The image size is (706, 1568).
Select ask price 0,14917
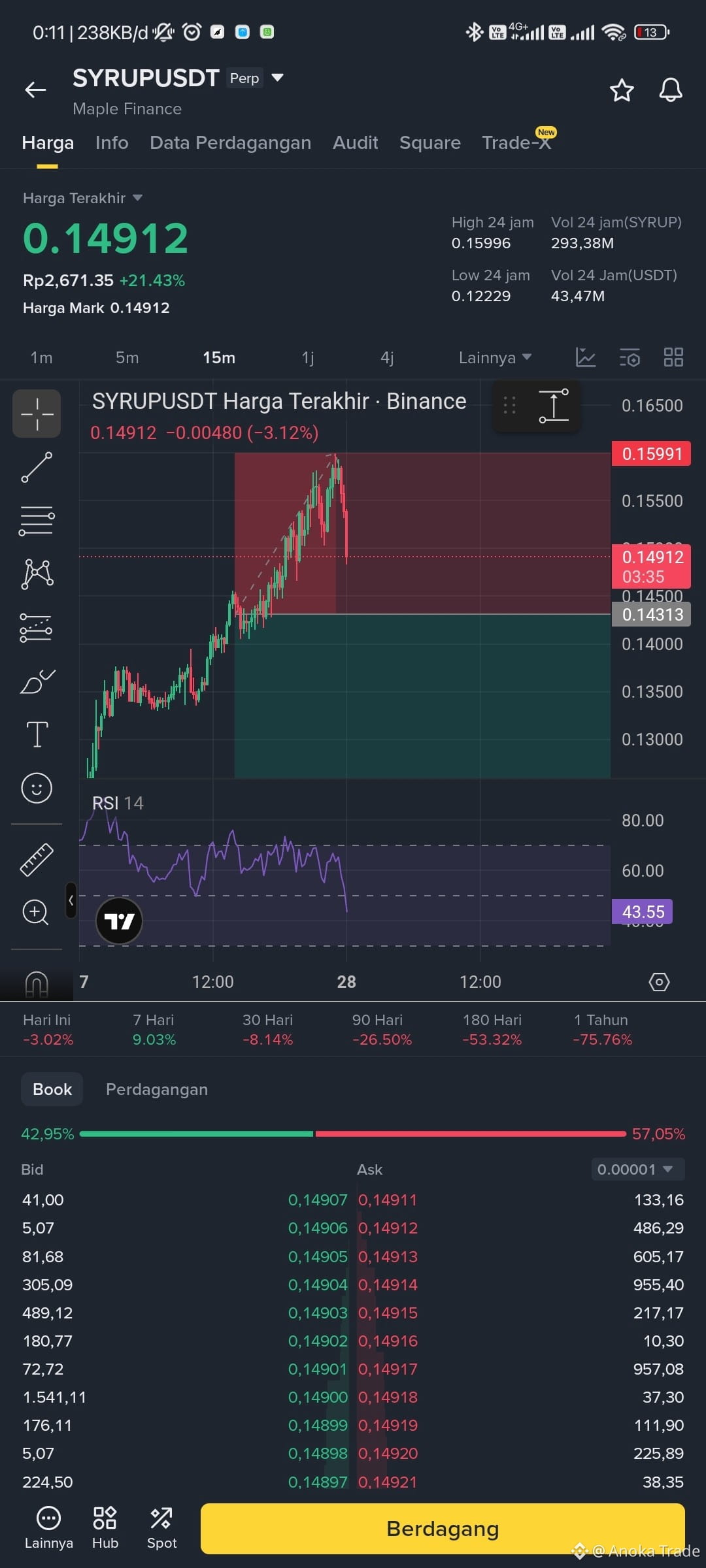pyautogui.click(x=388, y=1369)
